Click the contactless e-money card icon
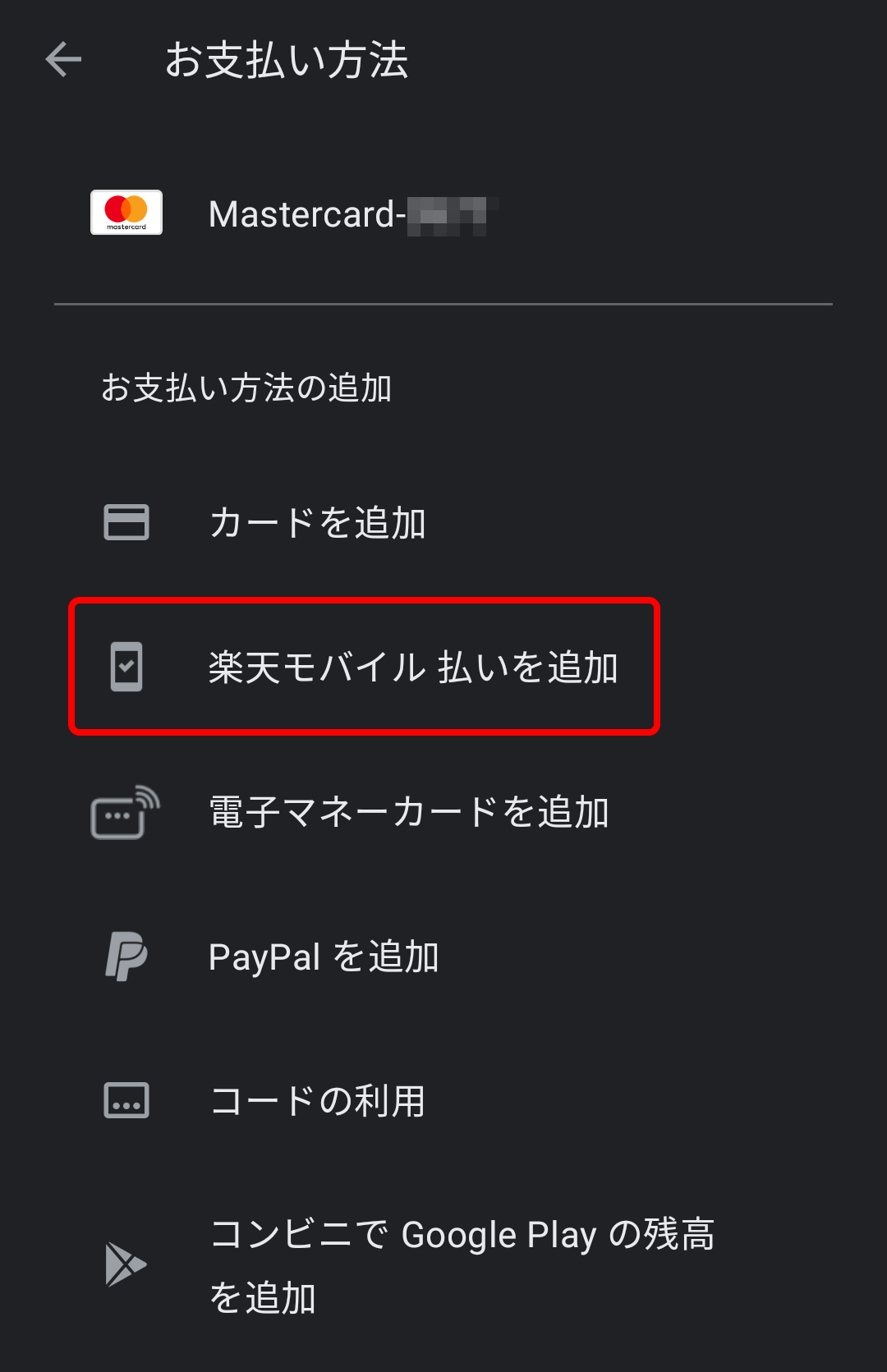This screenshot has width=887, height=1372. (125, 812)
